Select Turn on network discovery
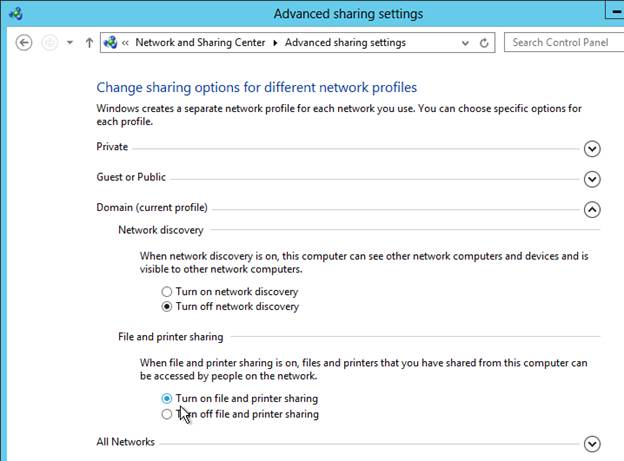 tap(167, 292)
